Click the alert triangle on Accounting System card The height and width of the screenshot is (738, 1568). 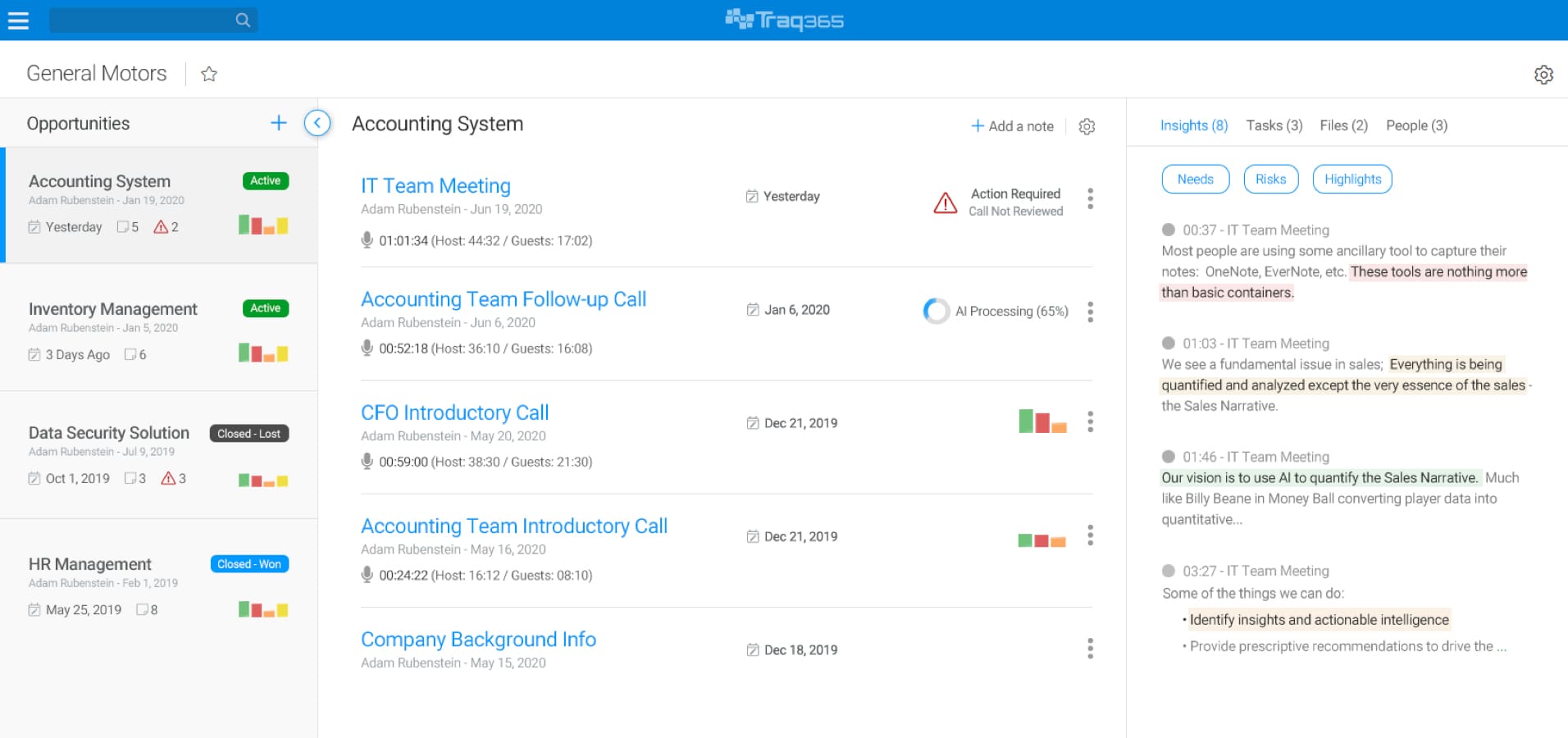click(x=161, y=226)
